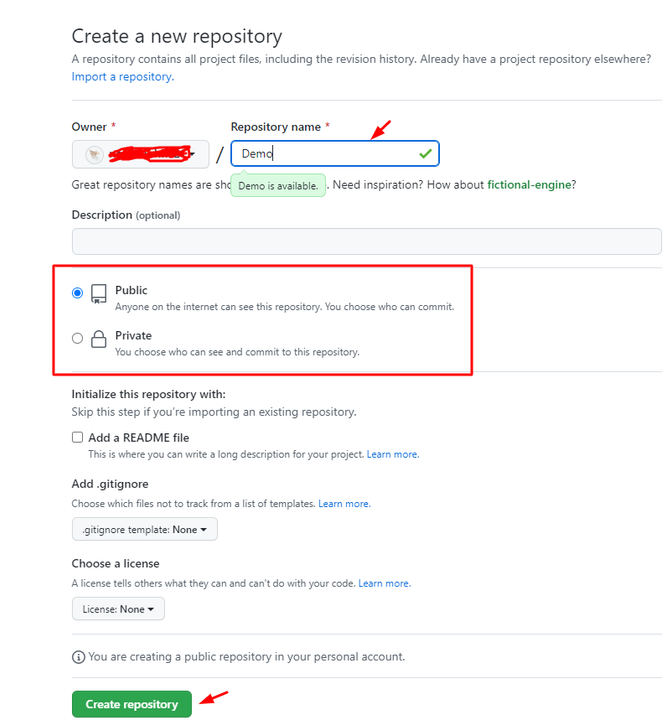Open the License: None dropdown
Screen dimensions: 672x720
pyautogui.click(x=118, y=609)
